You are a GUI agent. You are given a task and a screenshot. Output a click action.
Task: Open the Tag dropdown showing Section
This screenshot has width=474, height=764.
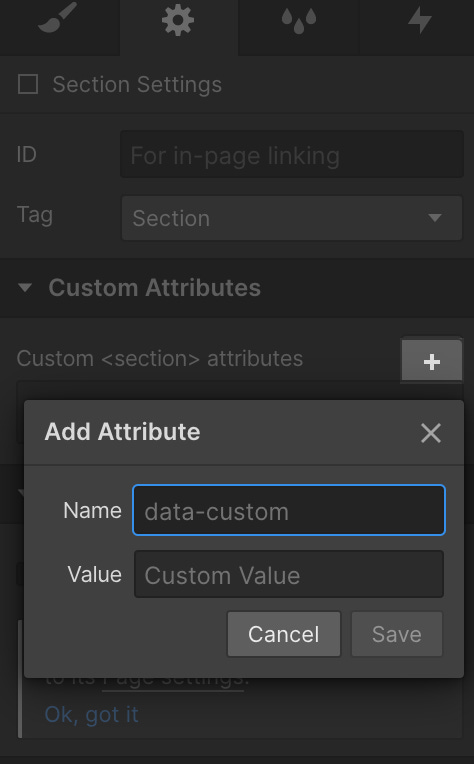[x=292, y=218]
